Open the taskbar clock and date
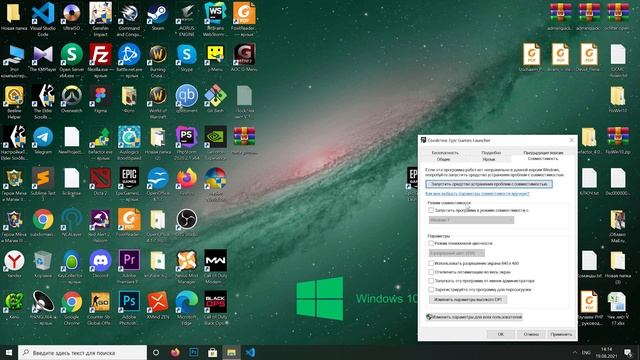 coord(607,353)
